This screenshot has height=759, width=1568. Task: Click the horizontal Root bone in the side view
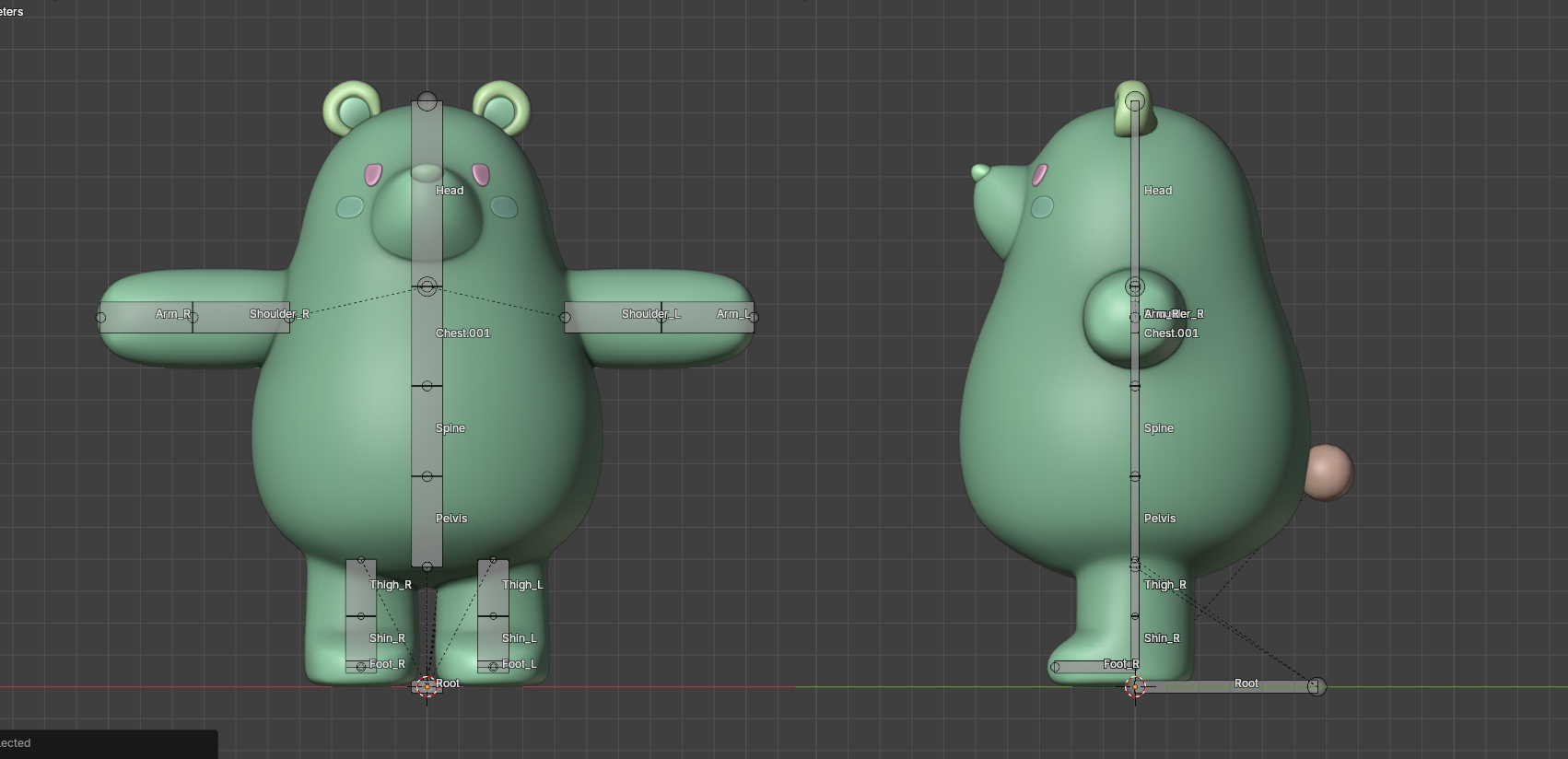click(x=1225, y=686)
